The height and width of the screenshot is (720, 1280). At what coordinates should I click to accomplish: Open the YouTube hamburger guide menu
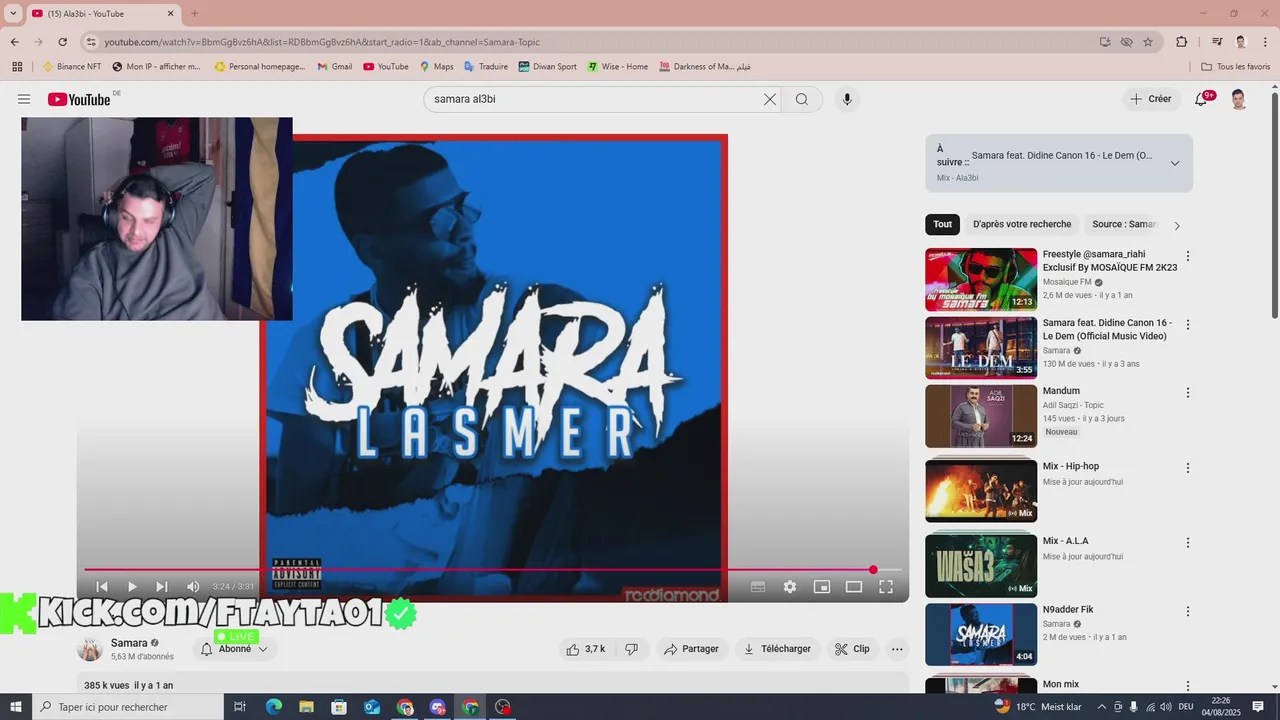pyautogui.click(x=24, y=99)
